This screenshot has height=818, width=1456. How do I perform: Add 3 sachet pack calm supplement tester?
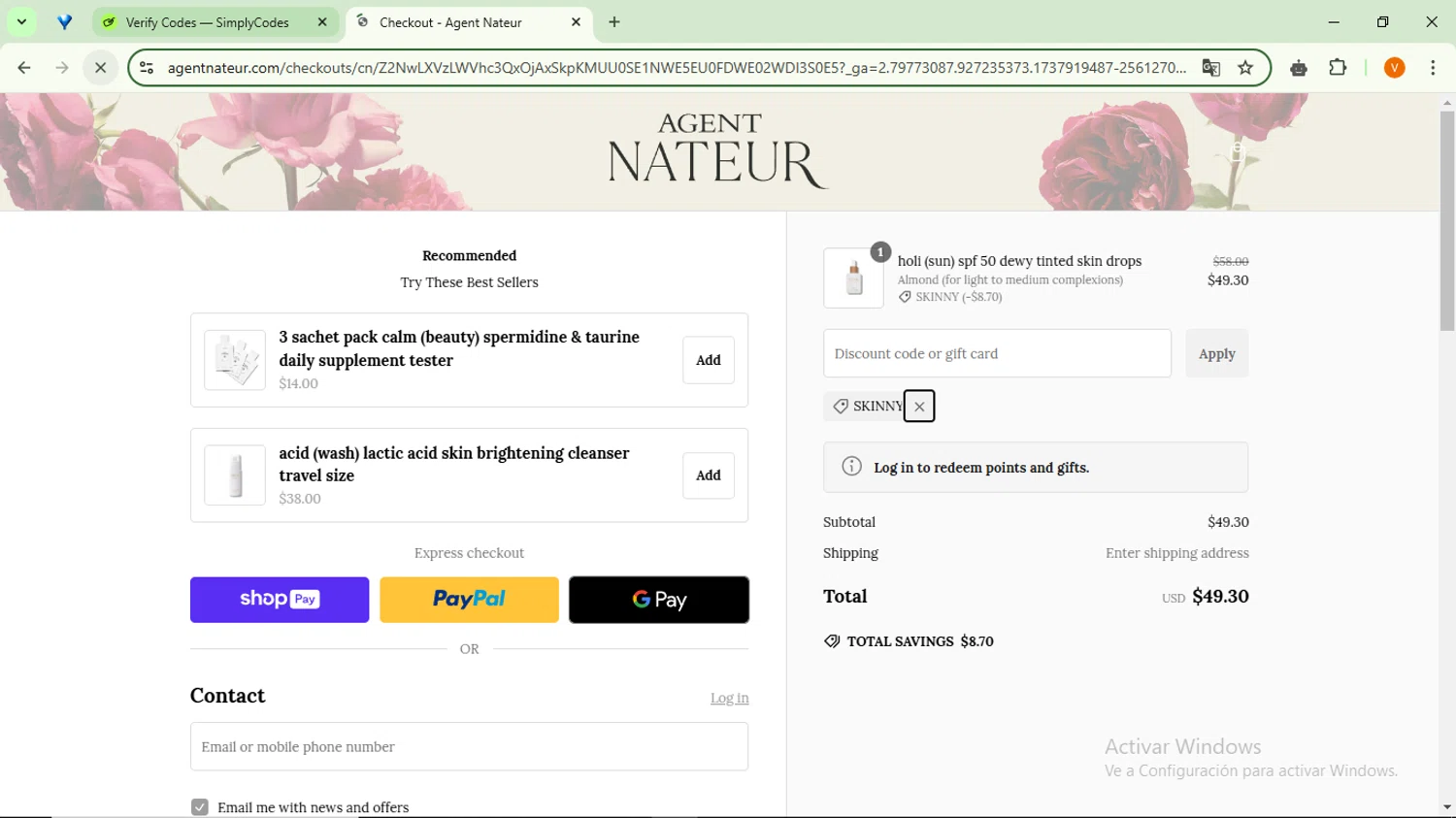[709, 360]
